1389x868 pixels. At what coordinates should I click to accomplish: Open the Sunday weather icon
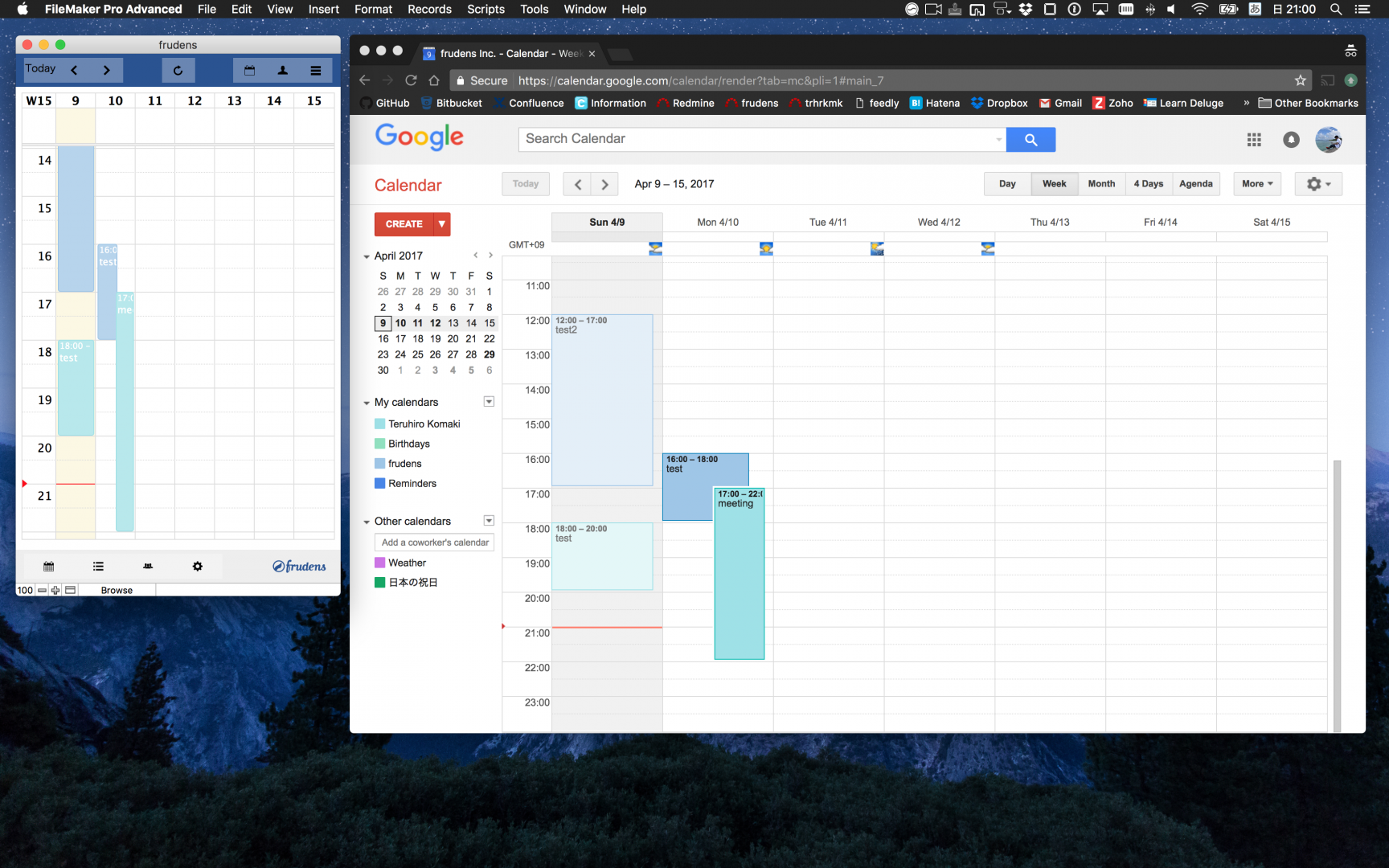pos(655,248)
